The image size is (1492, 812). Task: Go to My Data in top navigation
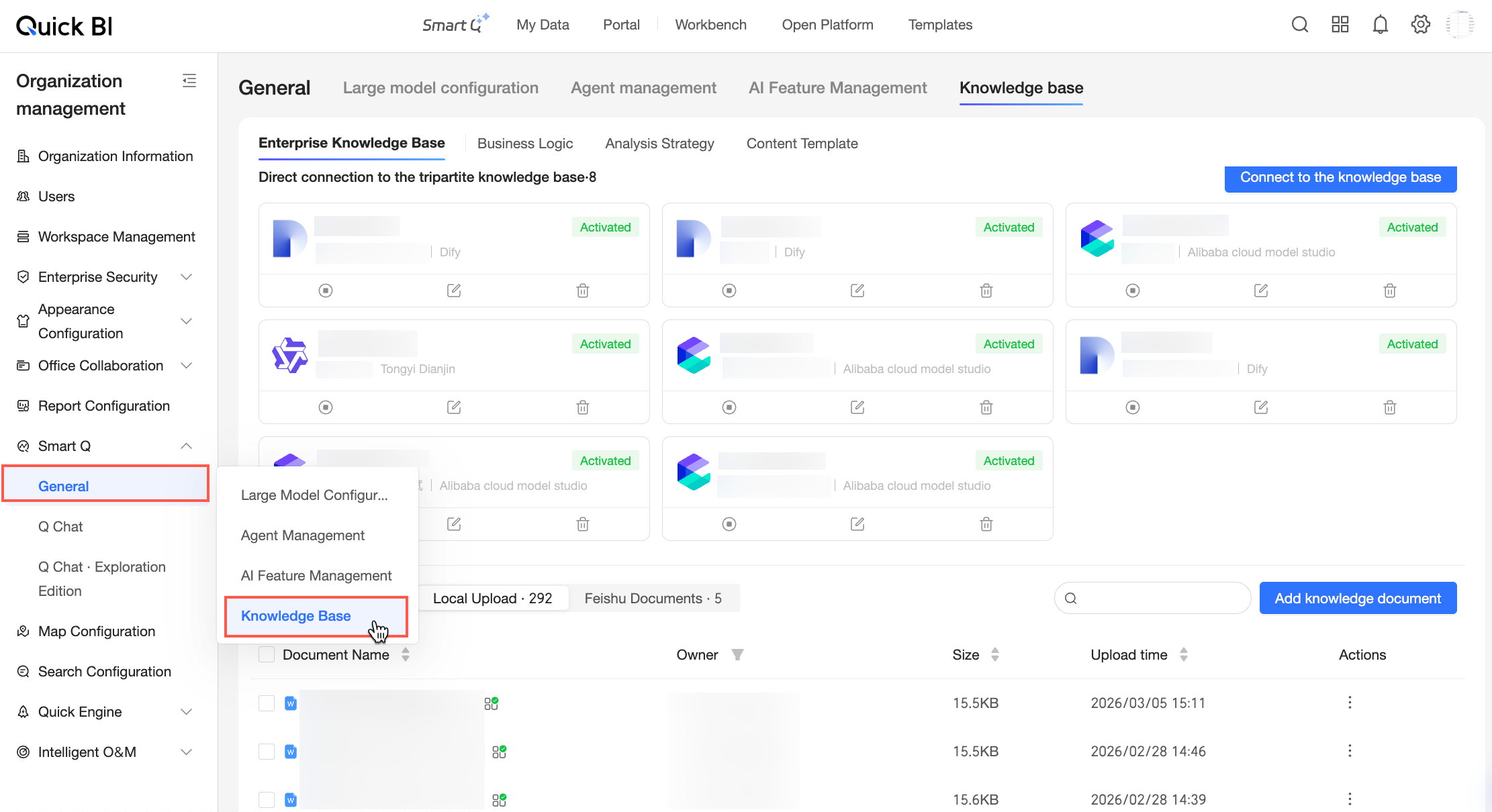[x=543, y=25]
